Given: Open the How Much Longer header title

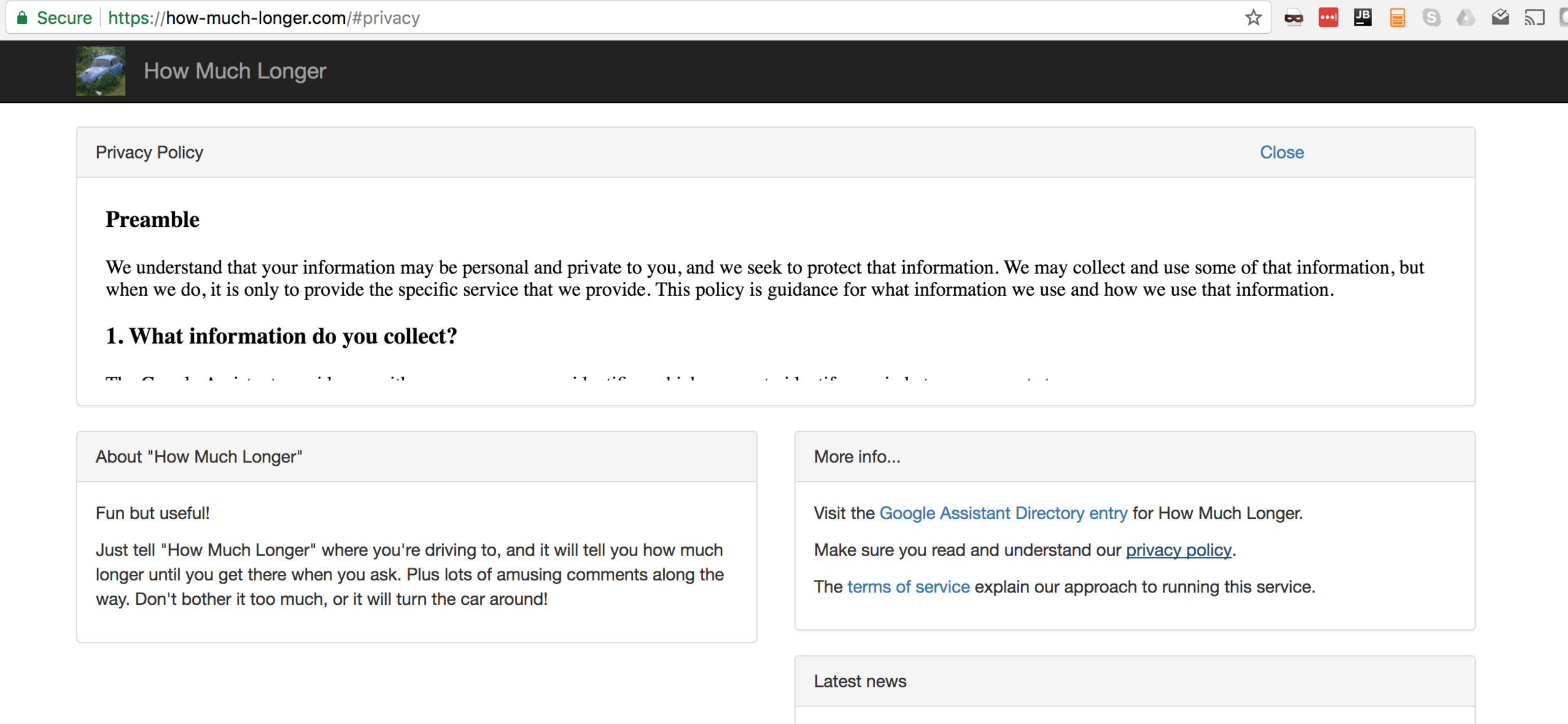Looking at the screenshot, I should [235, 71].
